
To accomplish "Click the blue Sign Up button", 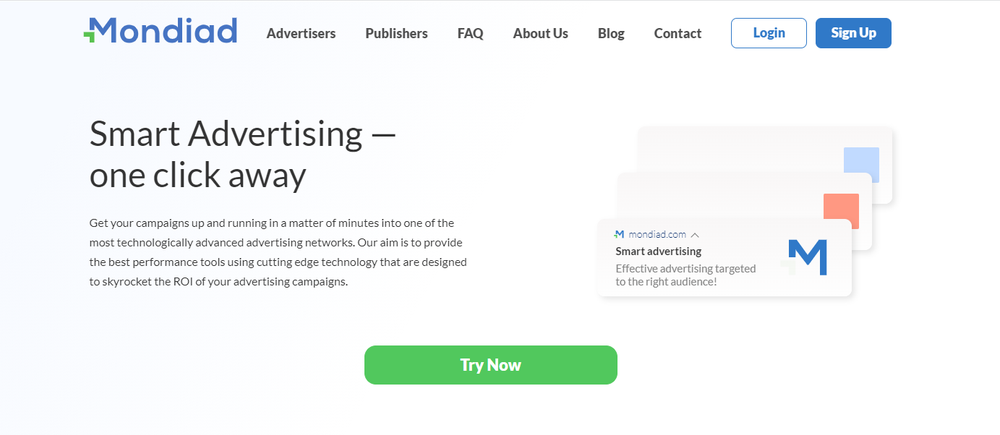I will click(853, 33).
